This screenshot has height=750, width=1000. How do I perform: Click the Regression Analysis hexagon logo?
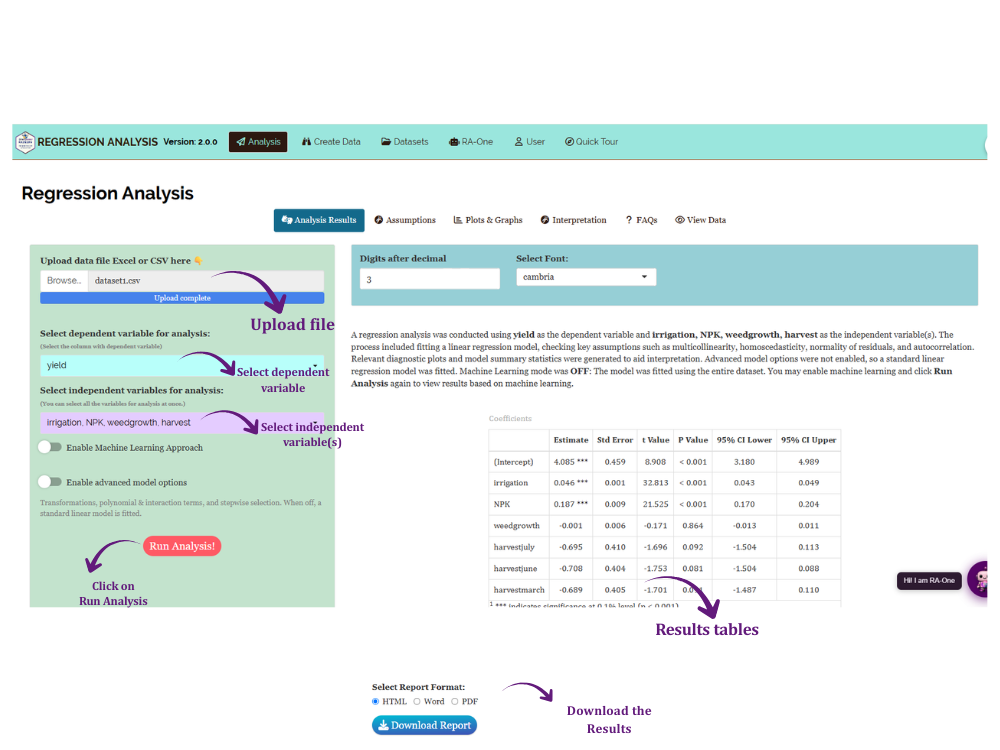pos(25,142)
